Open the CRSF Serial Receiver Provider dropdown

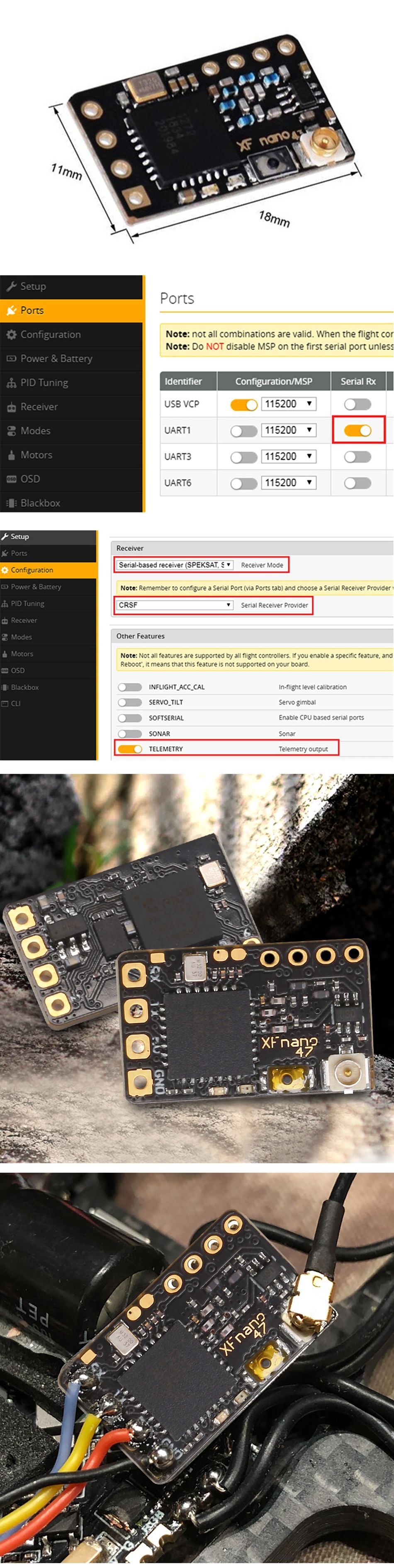point(175,605)
